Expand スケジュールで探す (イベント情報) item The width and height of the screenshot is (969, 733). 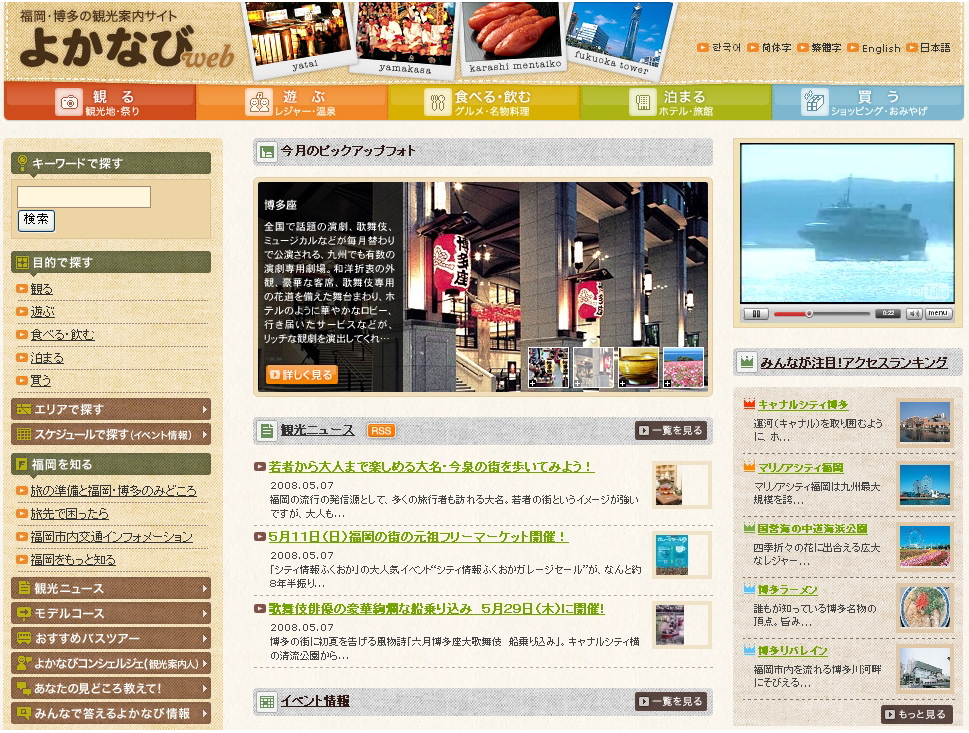111,434
